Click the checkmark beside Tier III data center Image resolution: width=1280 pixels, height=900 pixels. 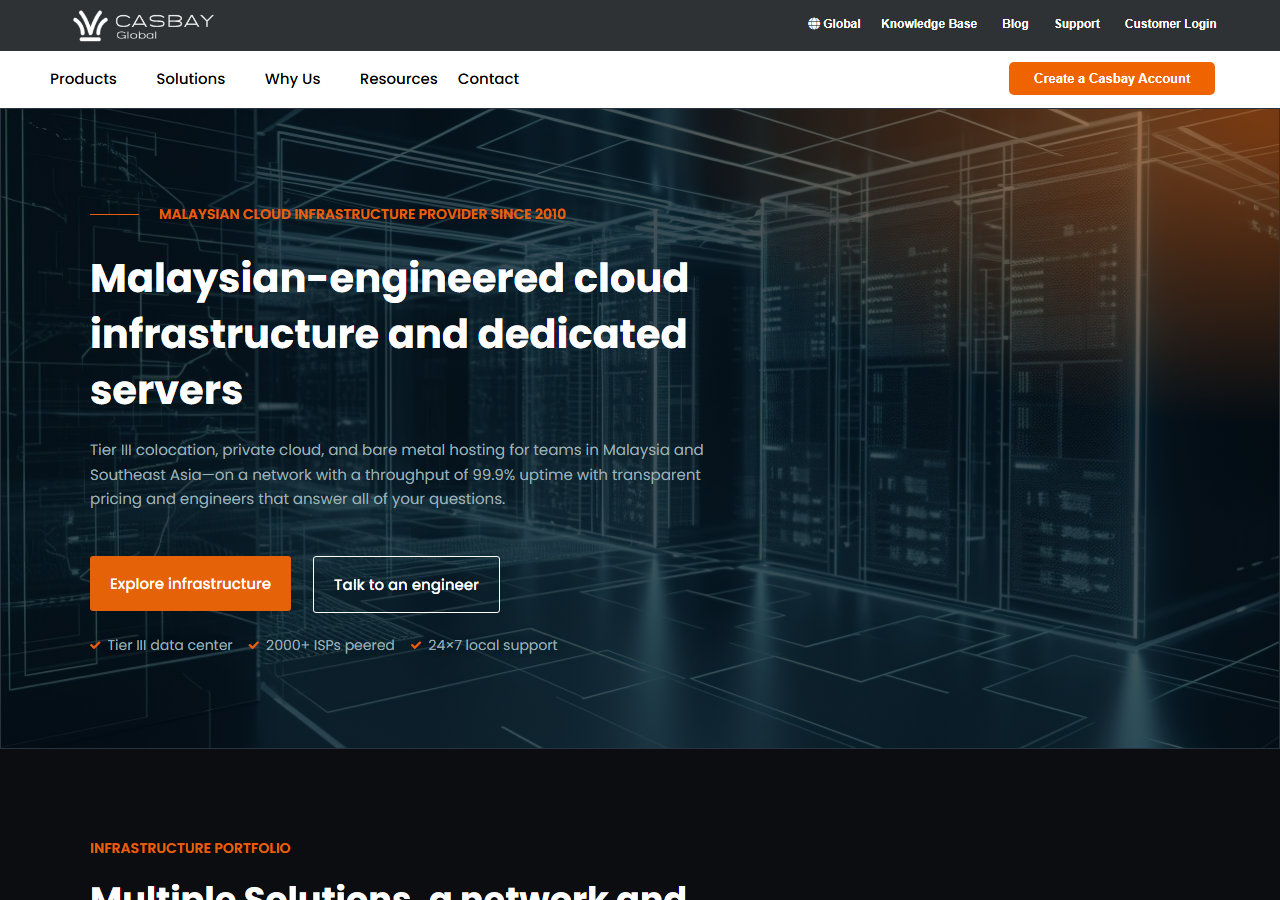pos(96,646)
